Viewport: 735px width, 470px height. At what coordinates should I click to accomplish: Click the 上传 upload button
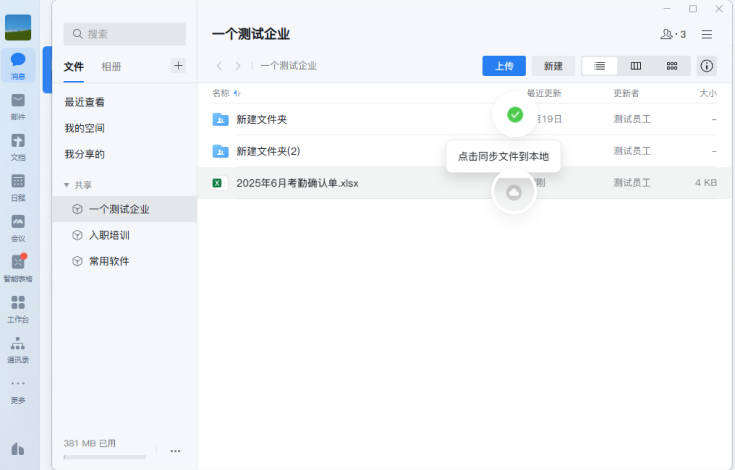point(504,66)
